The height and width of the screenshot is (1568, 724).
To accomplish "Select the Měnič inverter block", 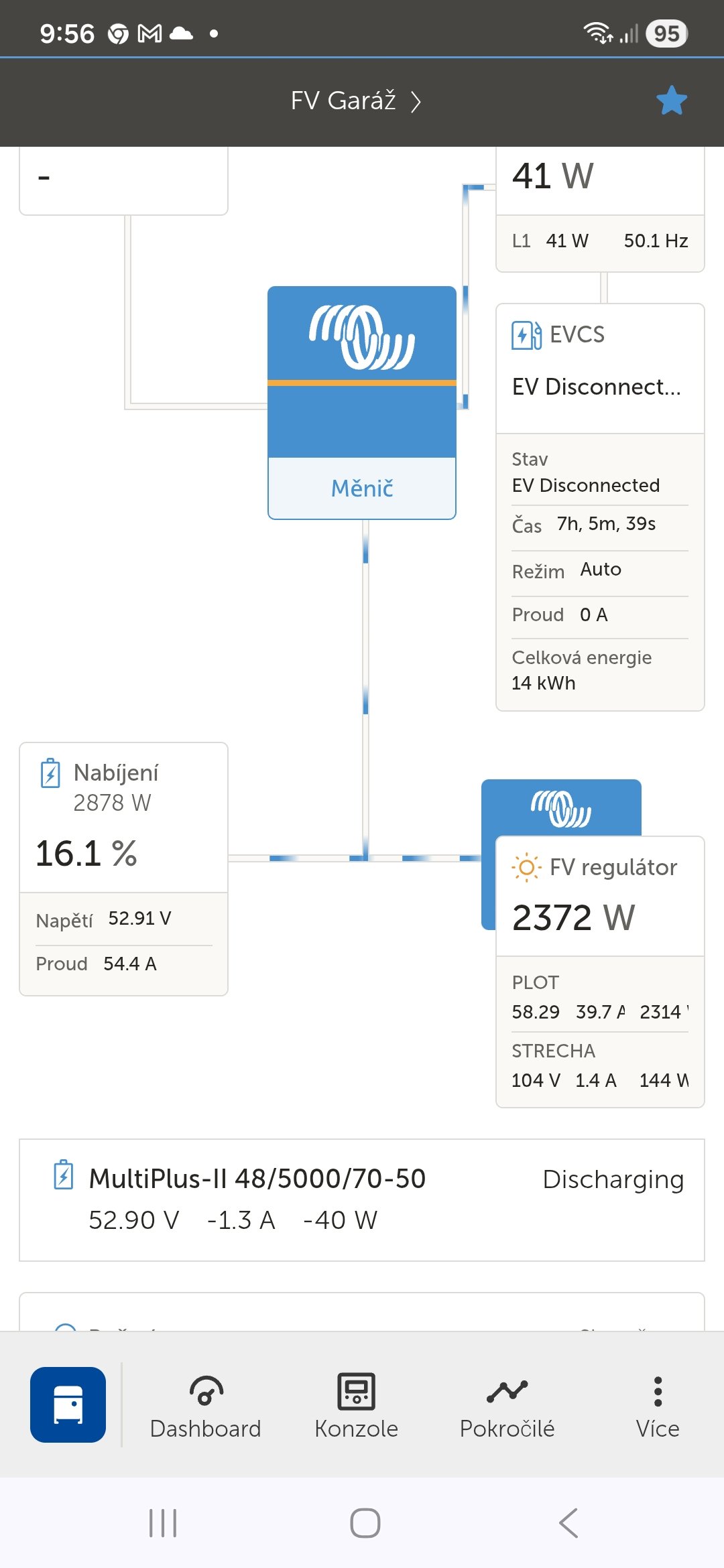I will coord(362,402).
